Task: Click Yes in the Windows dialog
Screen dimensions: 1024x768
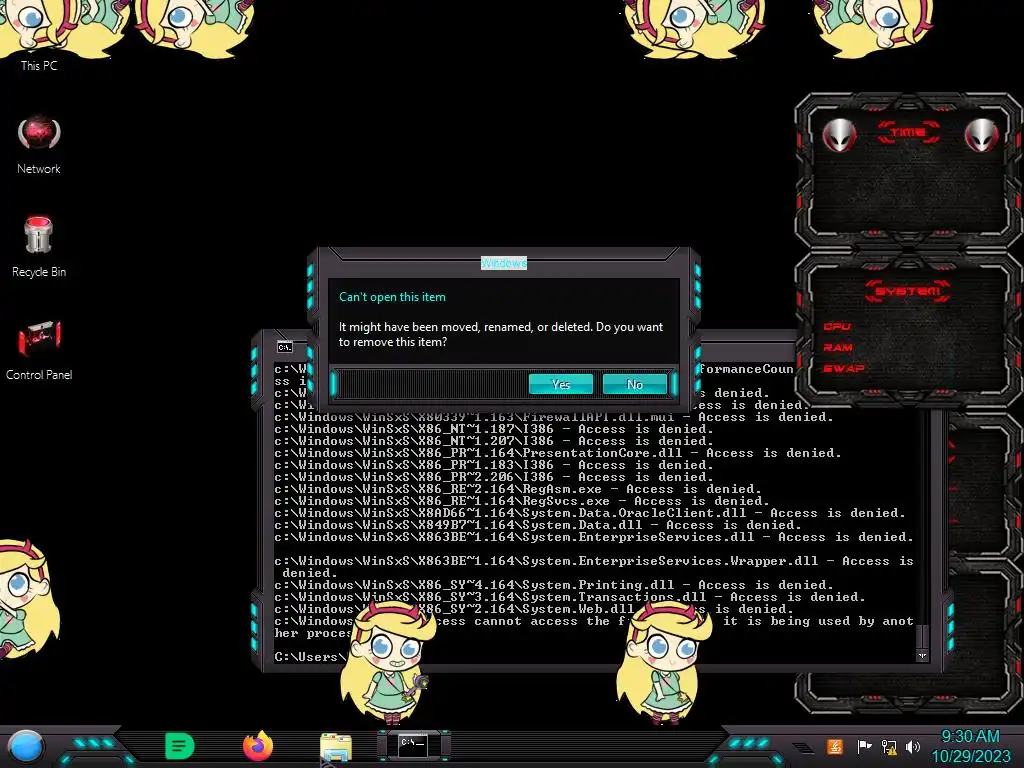Action: (x=560, y=384)
